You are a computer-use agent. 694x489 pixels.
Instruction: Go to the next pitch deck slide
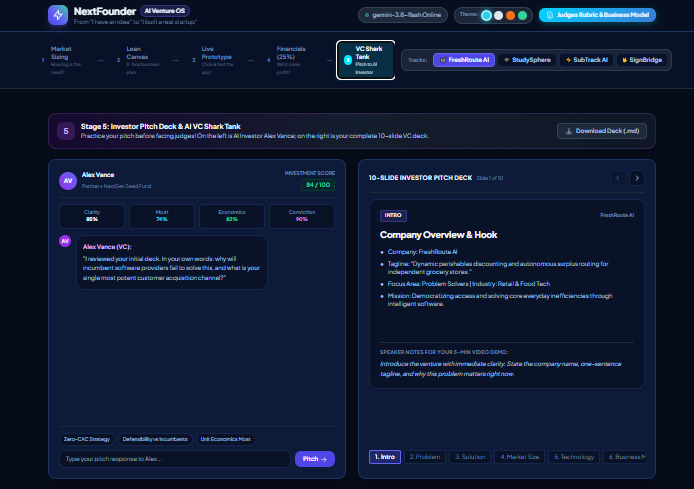[637, 178]
